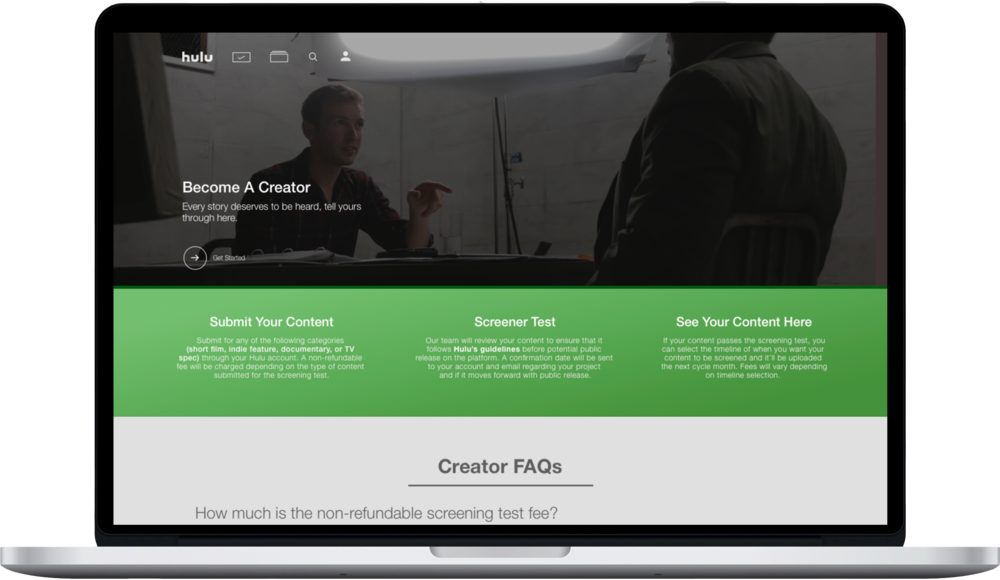Click the See Your Content Here description paragraph
This screenshot has width=1000, height=580.
click(x=744, y=358)
